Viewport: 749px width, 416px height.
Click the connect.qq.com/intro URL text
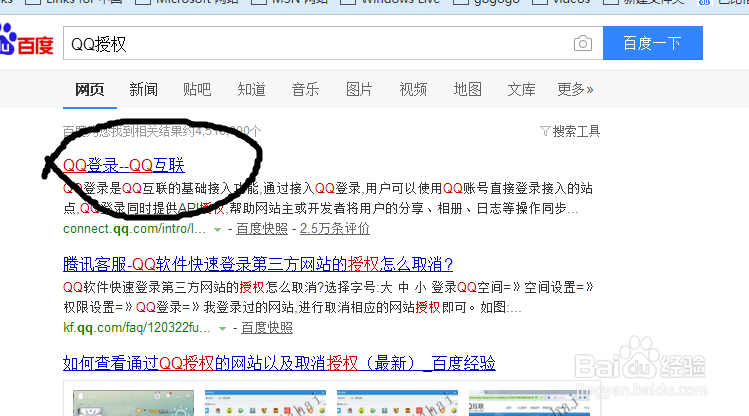pyautogui.click(x=134, y=229)
